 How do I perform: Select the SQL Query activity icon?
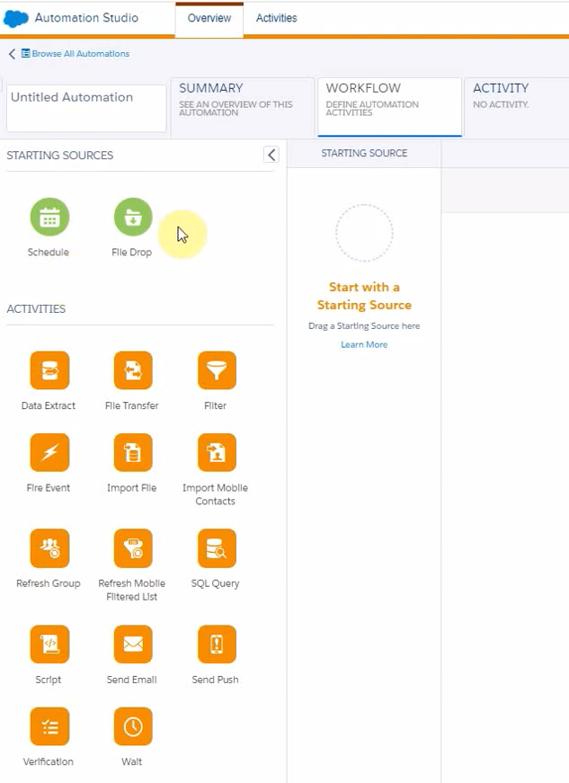click(216, 548)
